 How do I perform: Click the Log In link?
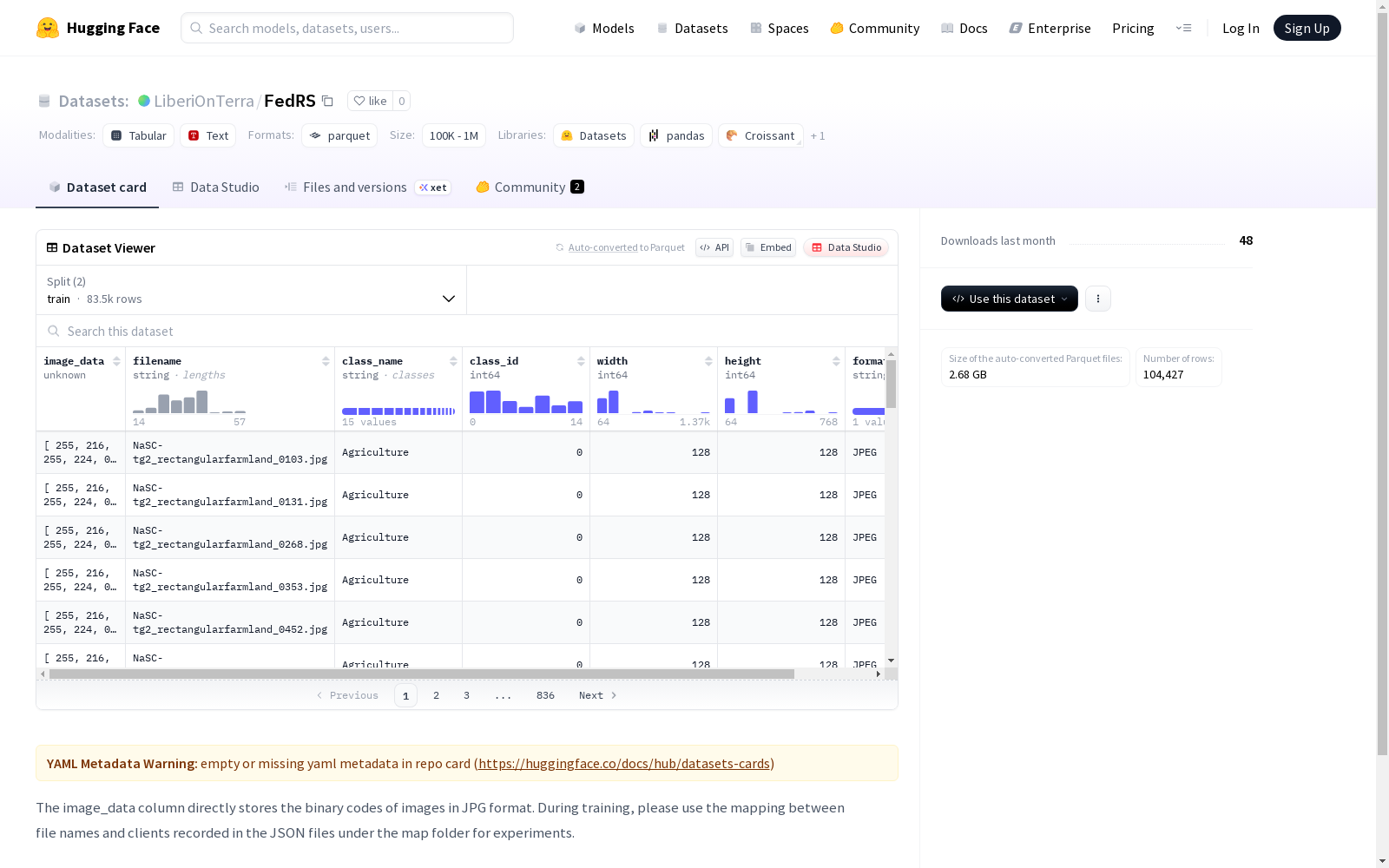[1241, 28]
